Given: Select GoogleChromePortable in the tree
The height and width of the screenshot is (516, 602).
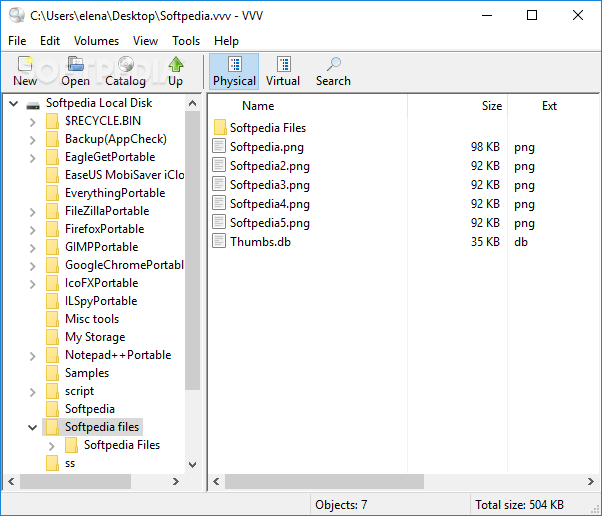Looking at the screenshot, I should point(124,265).
